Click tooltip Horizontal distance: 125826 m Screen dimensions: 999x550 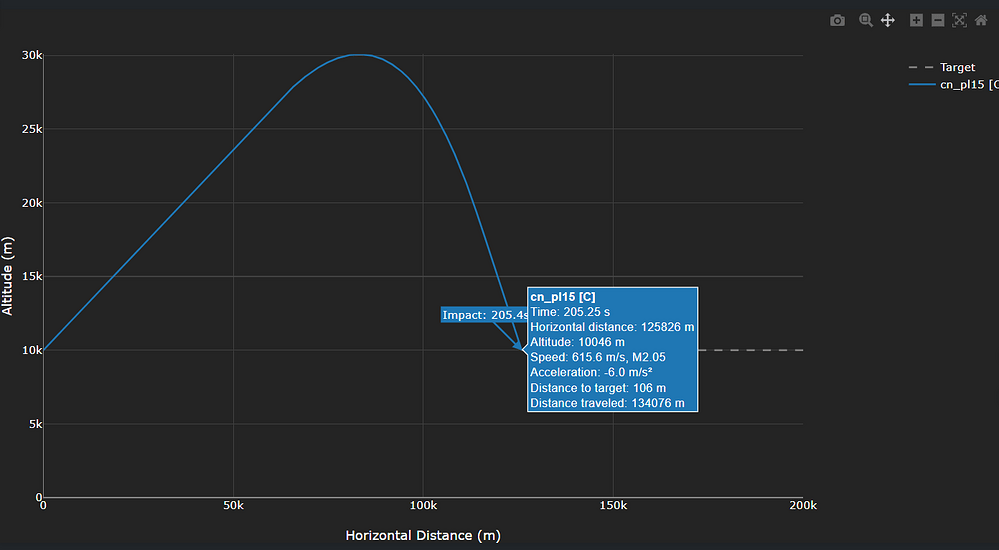click(612, 327)
